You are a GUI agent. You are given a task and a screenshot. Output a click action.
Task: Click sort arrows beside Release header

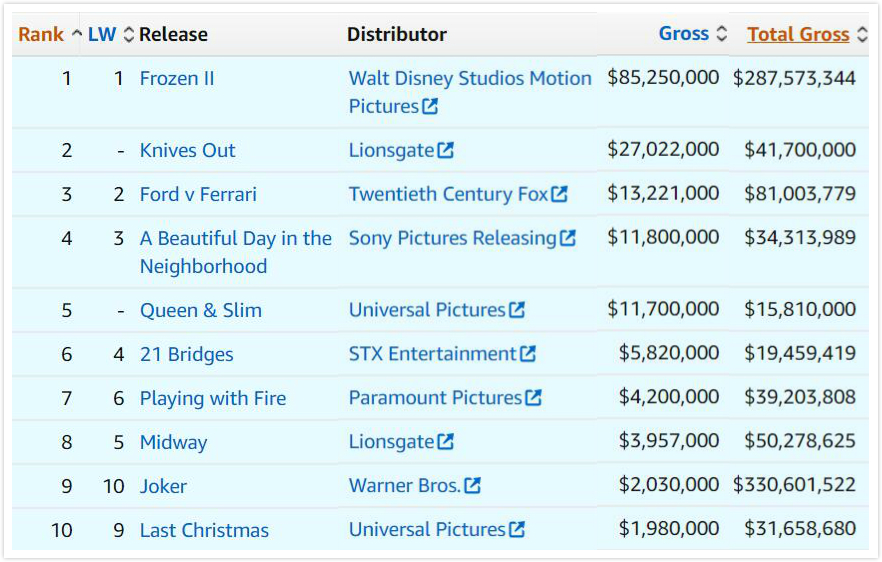128,35
